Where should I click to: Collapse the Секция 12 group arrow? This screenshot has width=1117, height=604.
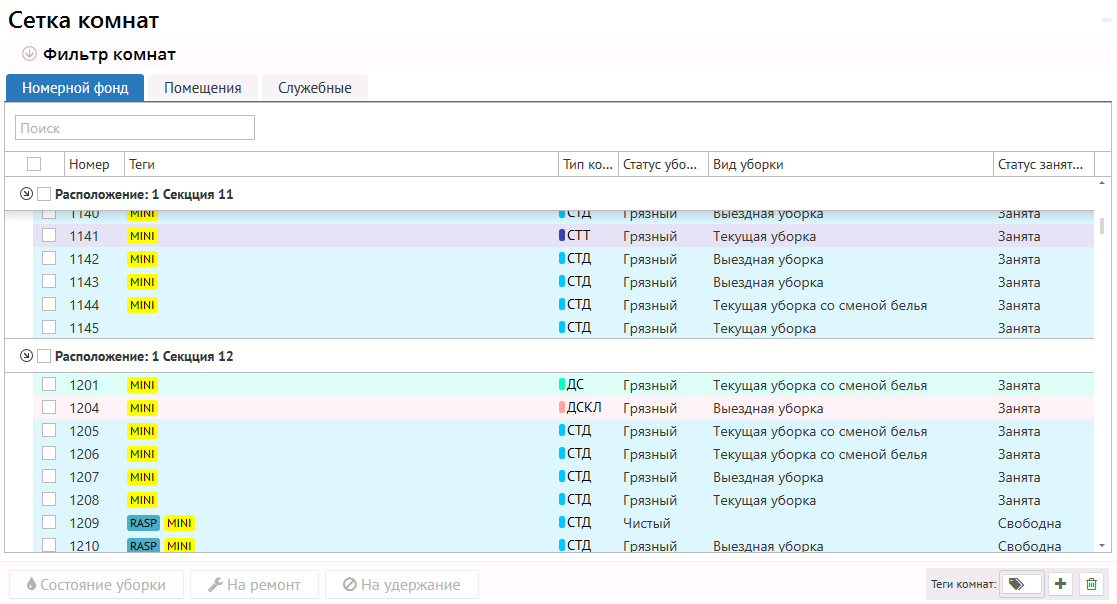26,356
